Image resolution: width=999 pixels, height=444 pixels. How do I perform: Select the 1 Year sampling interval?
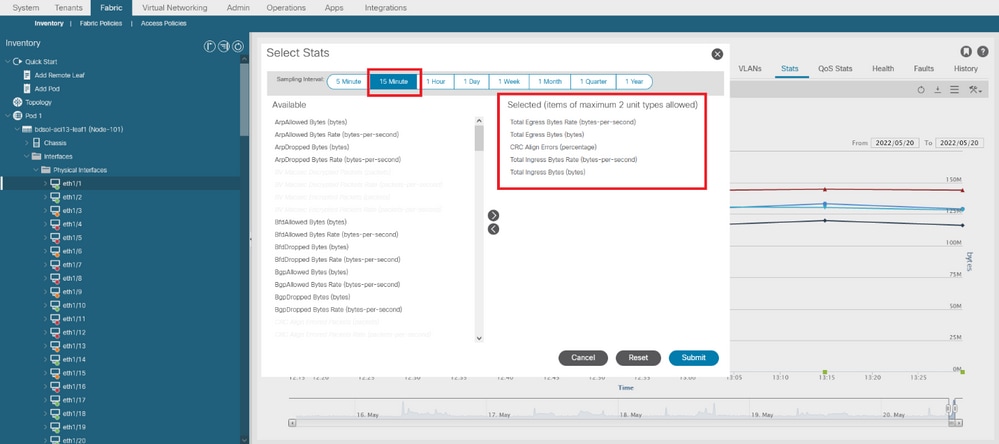coord(634,82)
